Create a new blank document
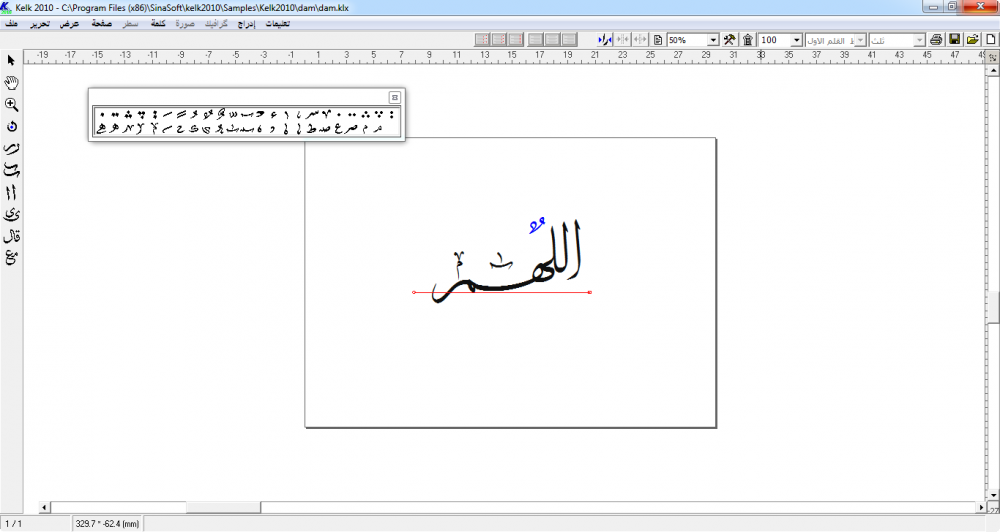Screen dimensions: 1000x532 (990, 39)
